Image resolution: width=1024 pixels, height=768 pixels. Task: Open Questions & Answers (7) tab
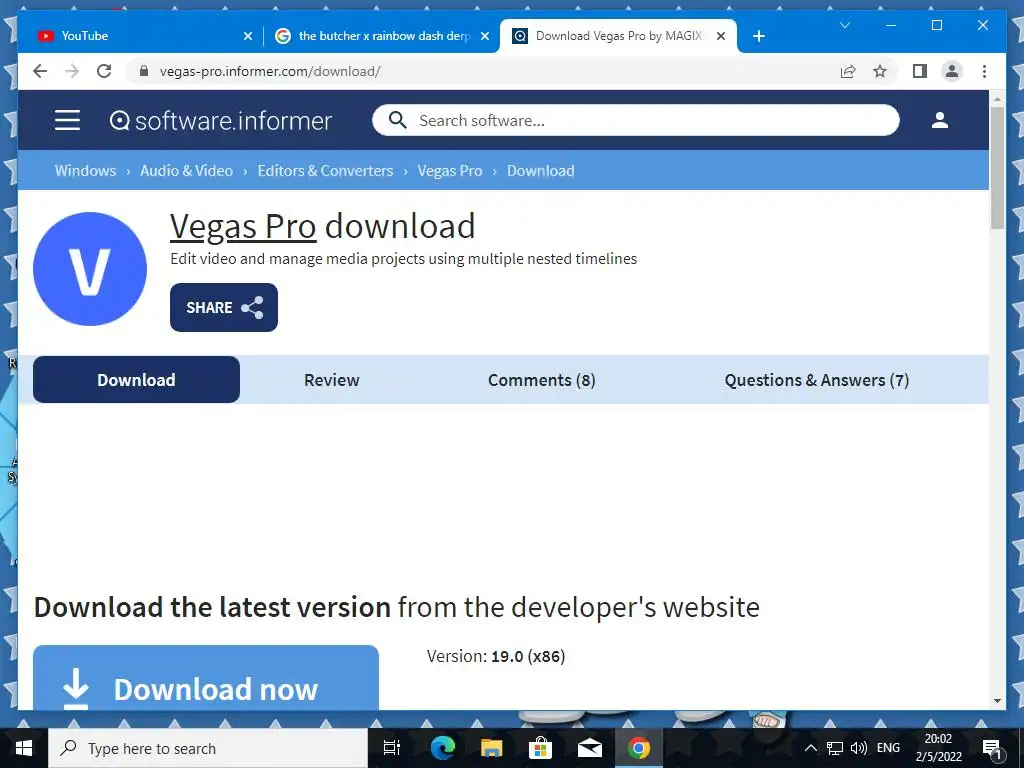pyautogui.click(x=817, y=380)
